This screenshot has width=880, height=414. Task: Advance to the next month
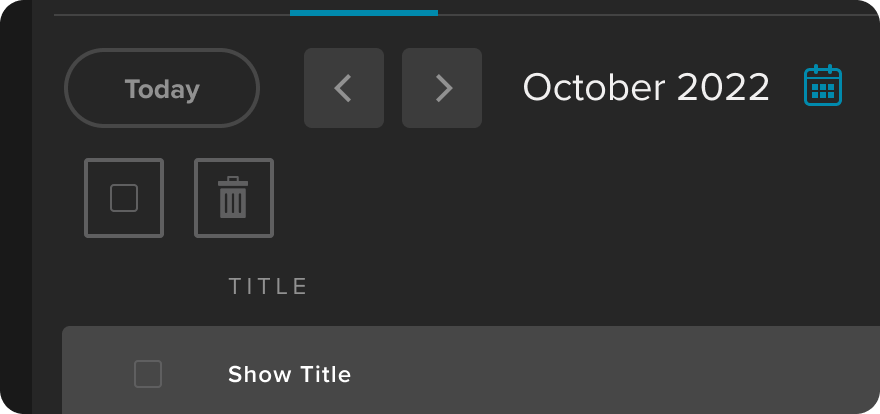pyautogui.click(x=442, y=88)
